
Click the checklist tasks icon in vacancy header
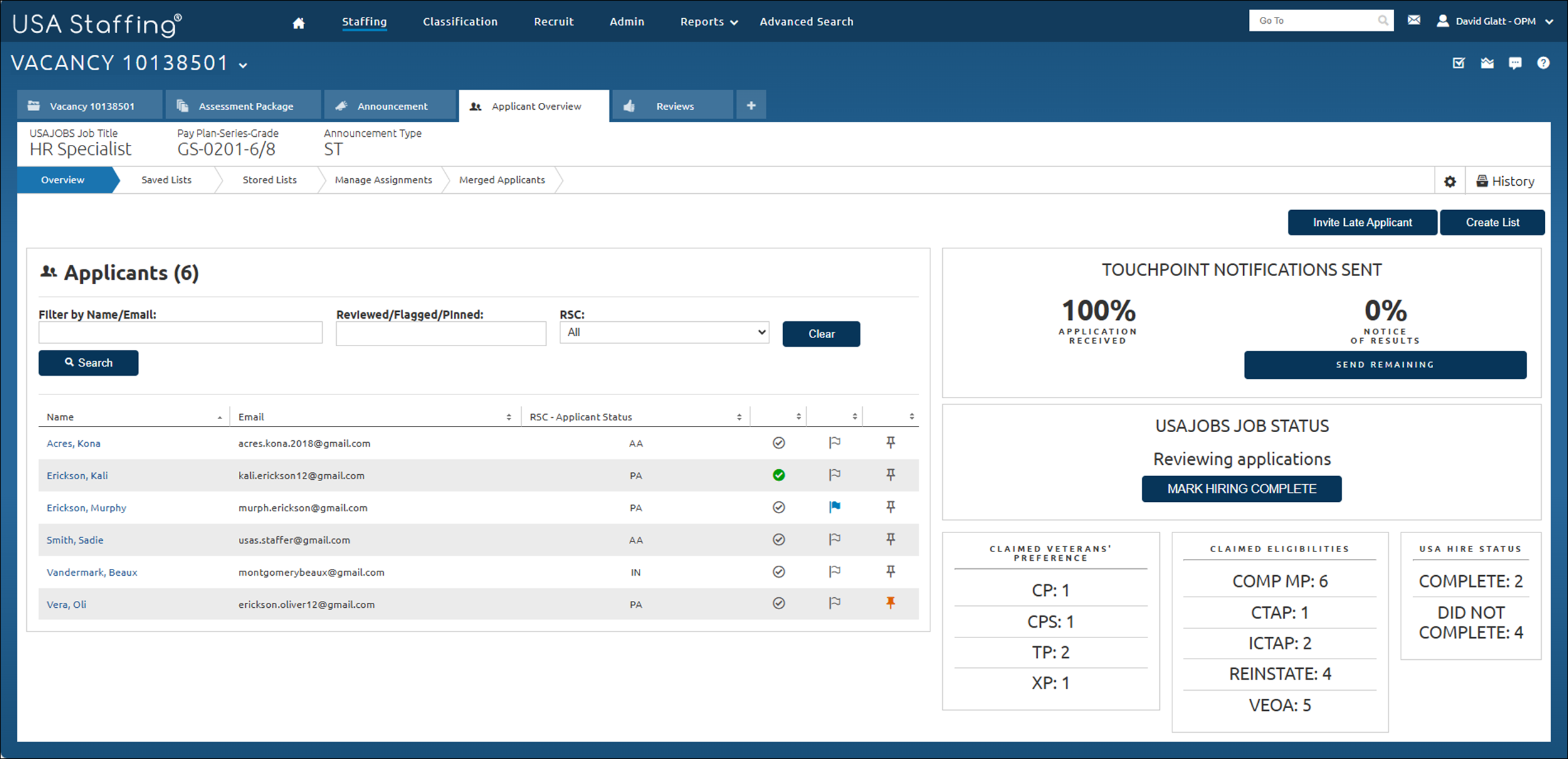point(1458,63)
